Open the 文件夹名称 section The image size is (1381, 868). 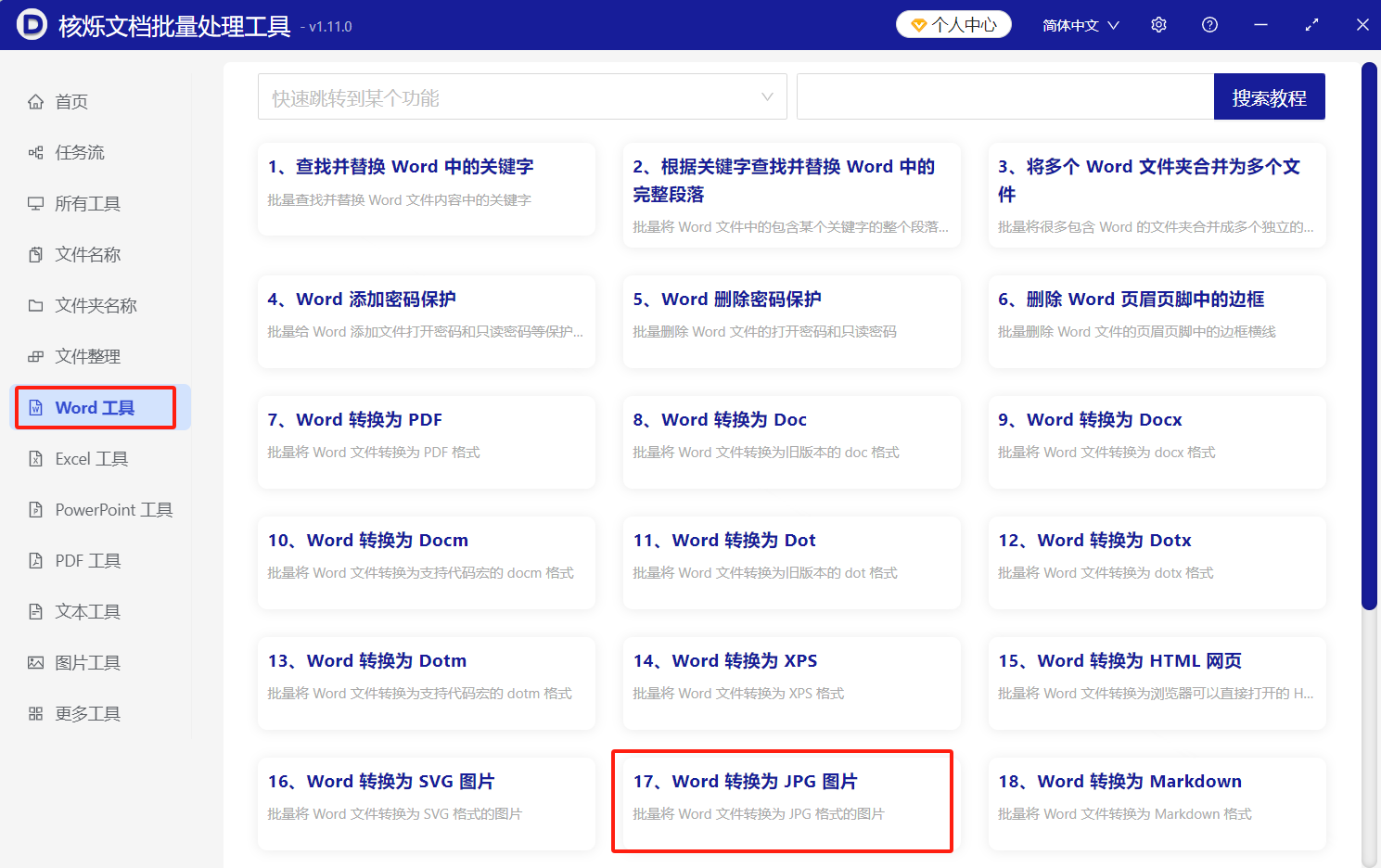[x=91, y=305]
